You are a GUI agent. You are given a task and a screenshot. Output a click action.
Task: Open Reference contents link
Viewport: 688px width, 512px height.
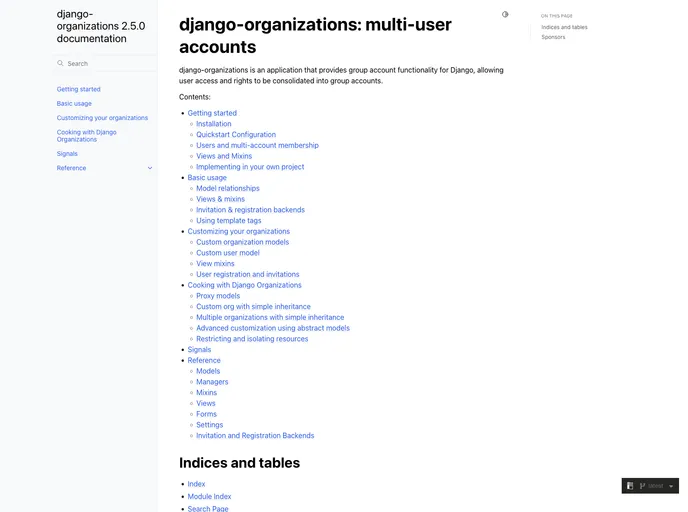pos(204,360)
